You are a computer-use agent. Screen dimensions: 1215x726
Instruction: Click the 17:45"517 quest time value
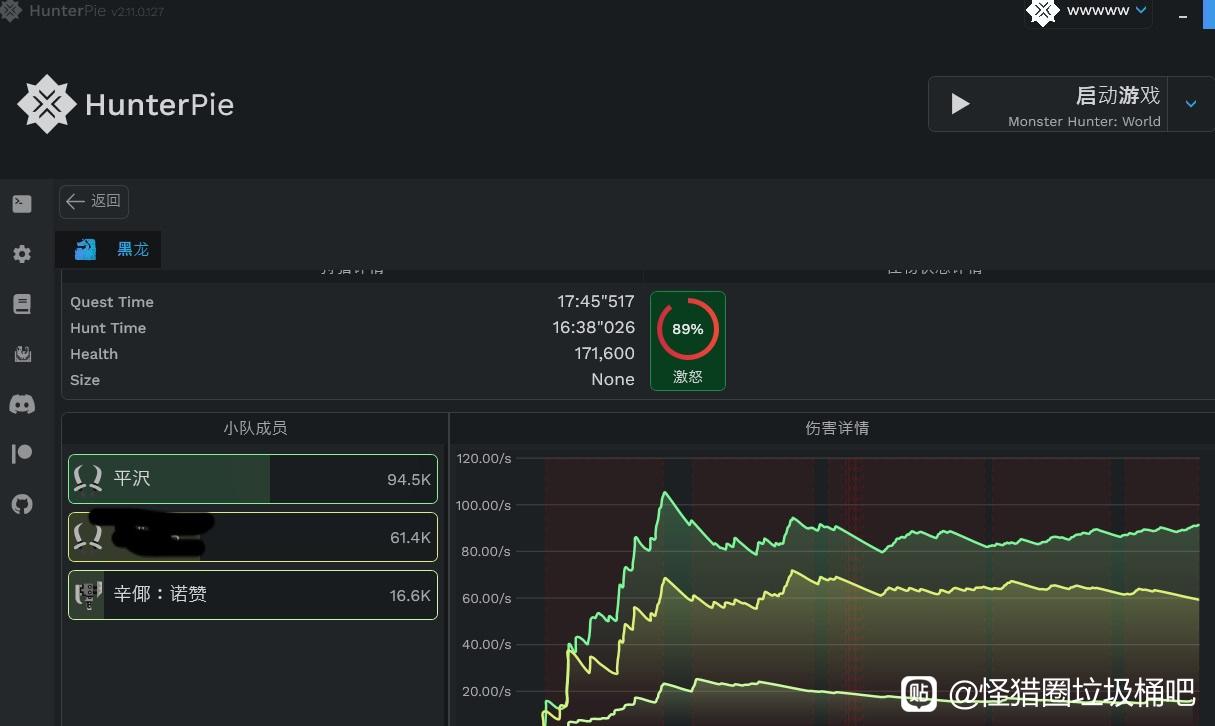click(596, 301)
